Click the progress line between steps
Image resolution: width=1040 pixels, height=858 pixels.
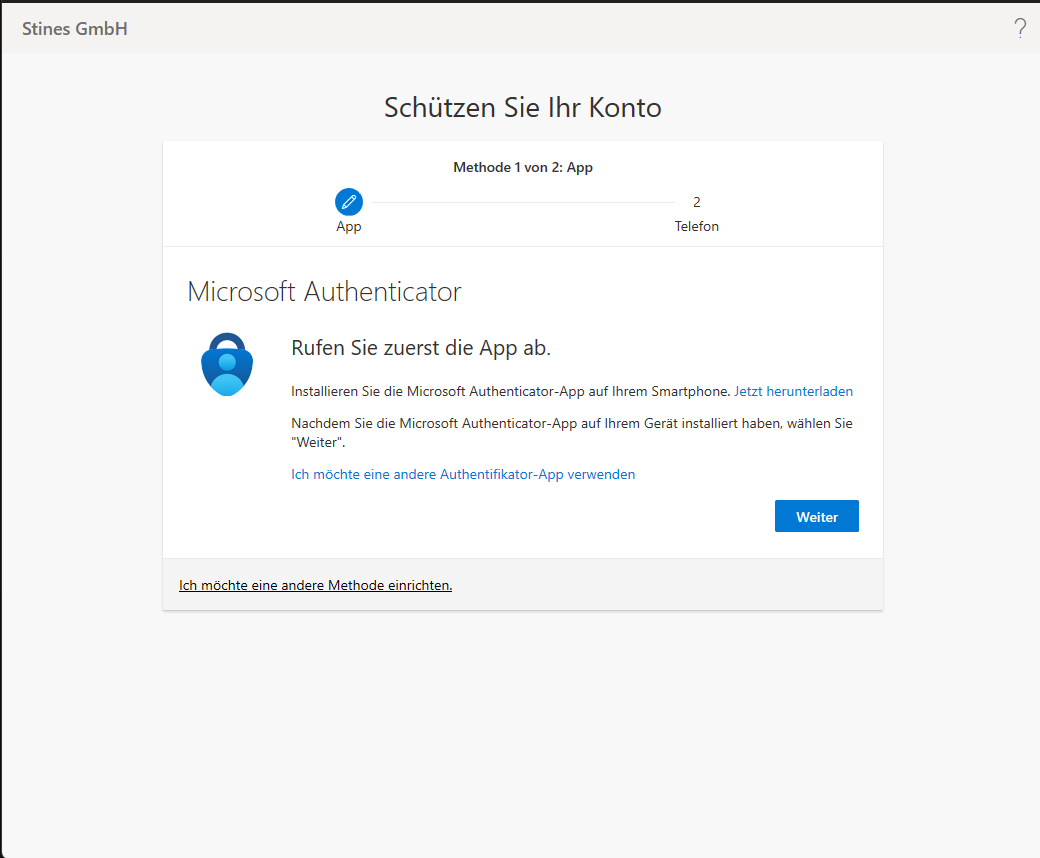[520, 203]
